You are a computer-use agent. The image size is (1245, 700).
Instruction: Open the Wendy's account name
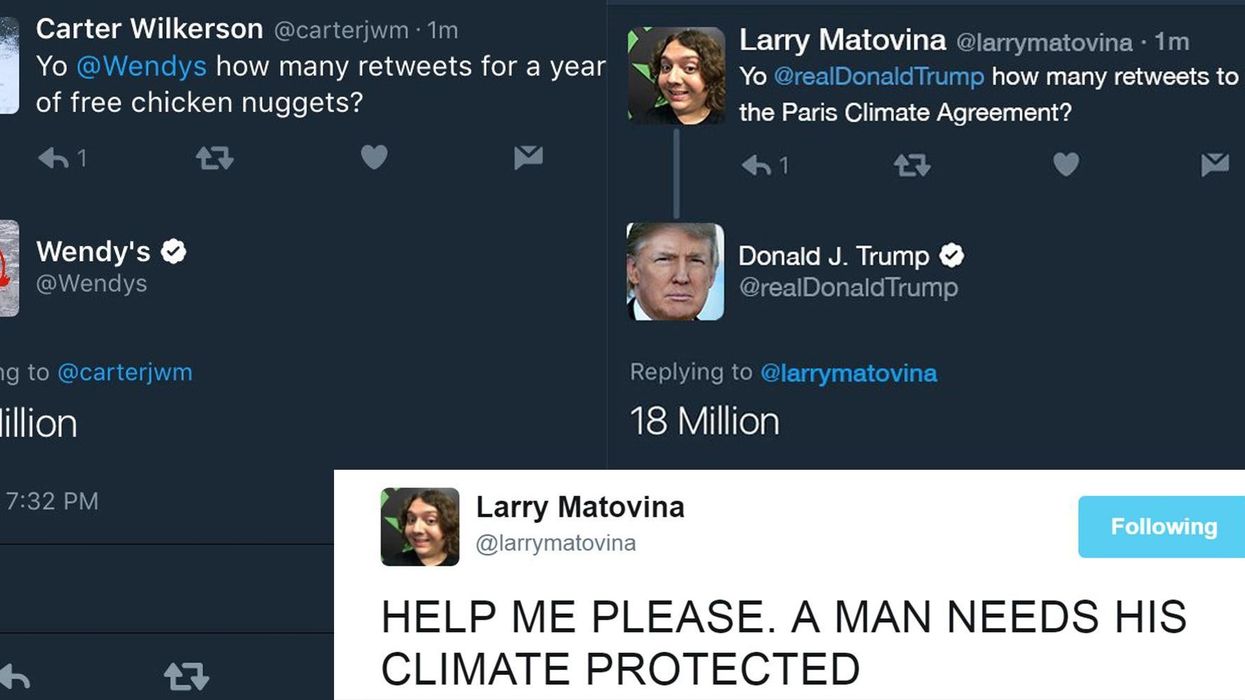pyautogui.click(x=94, y=251)
